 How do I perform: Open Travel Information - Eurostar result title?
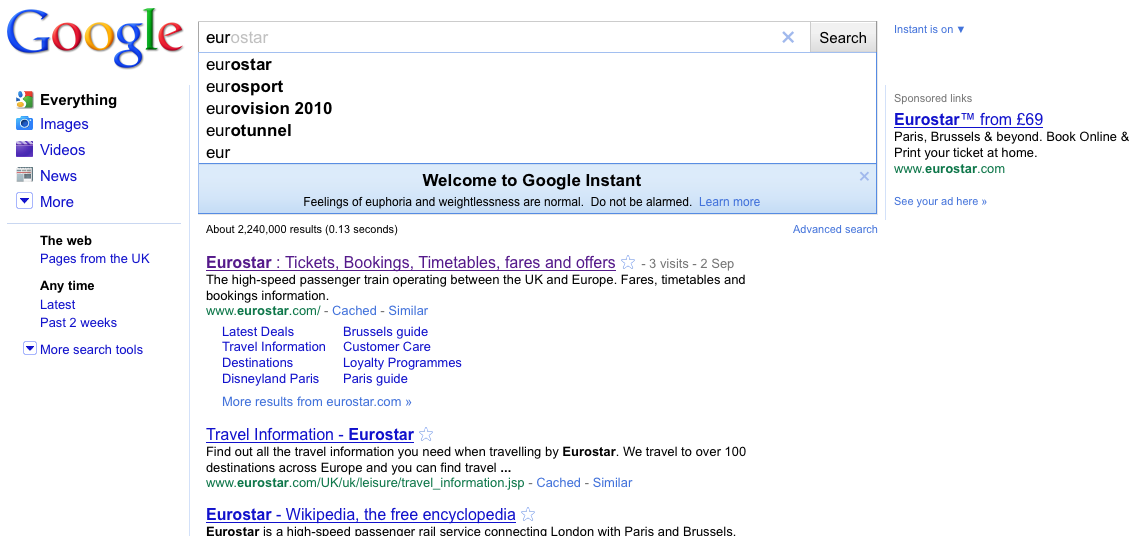(310, 434)
